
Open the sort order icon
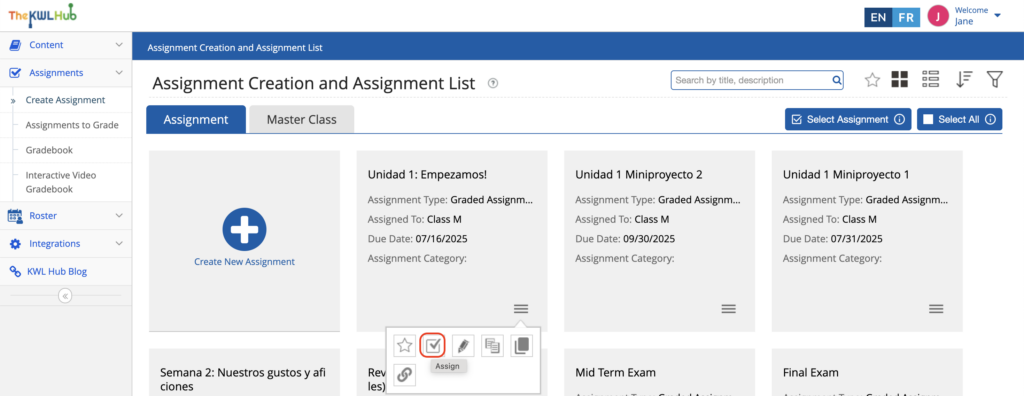point(963,80)
